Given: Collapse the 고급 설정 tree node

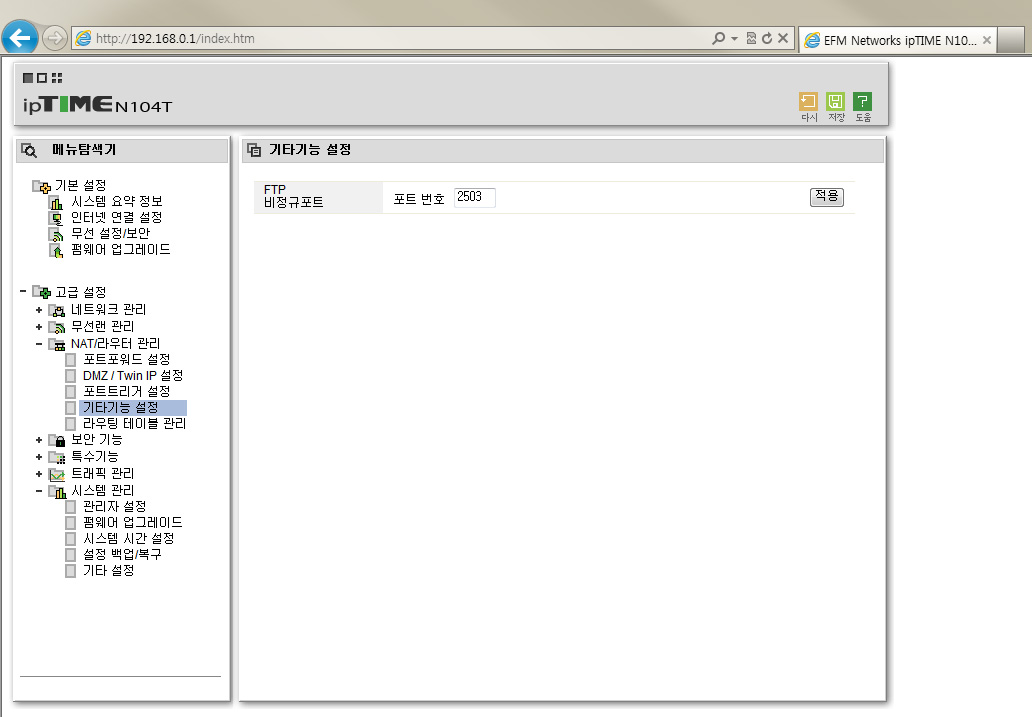Looking at the screenshot, I should point(23,291).
